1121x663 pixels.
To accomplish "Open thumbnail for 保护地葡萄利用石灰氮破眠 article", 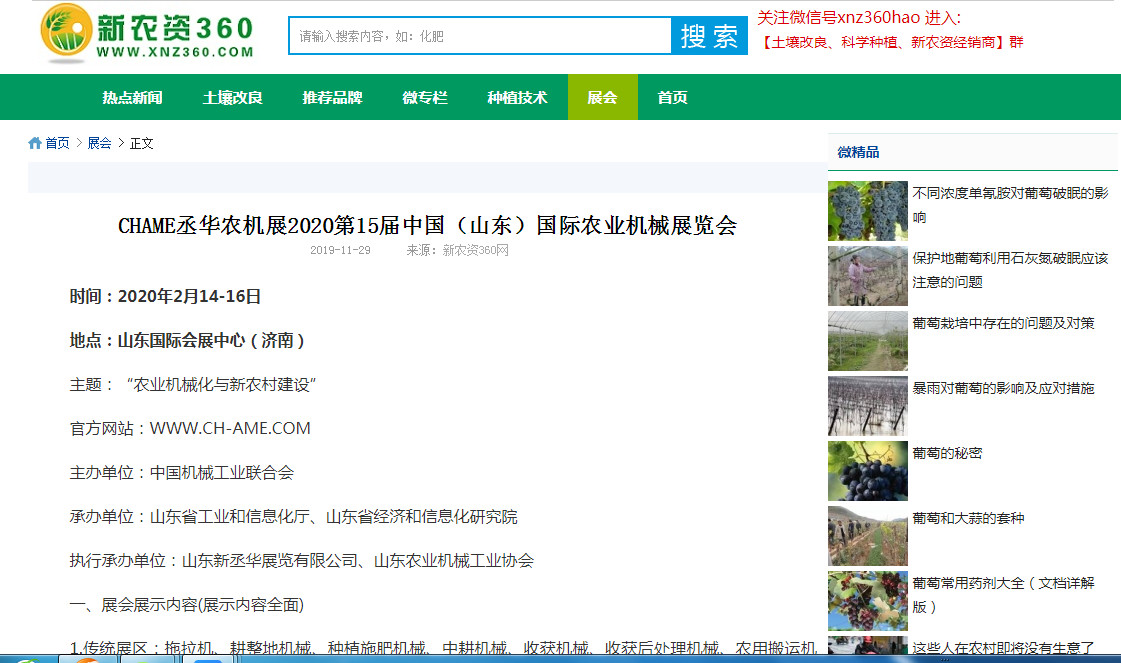I will (x=868, y=276).
